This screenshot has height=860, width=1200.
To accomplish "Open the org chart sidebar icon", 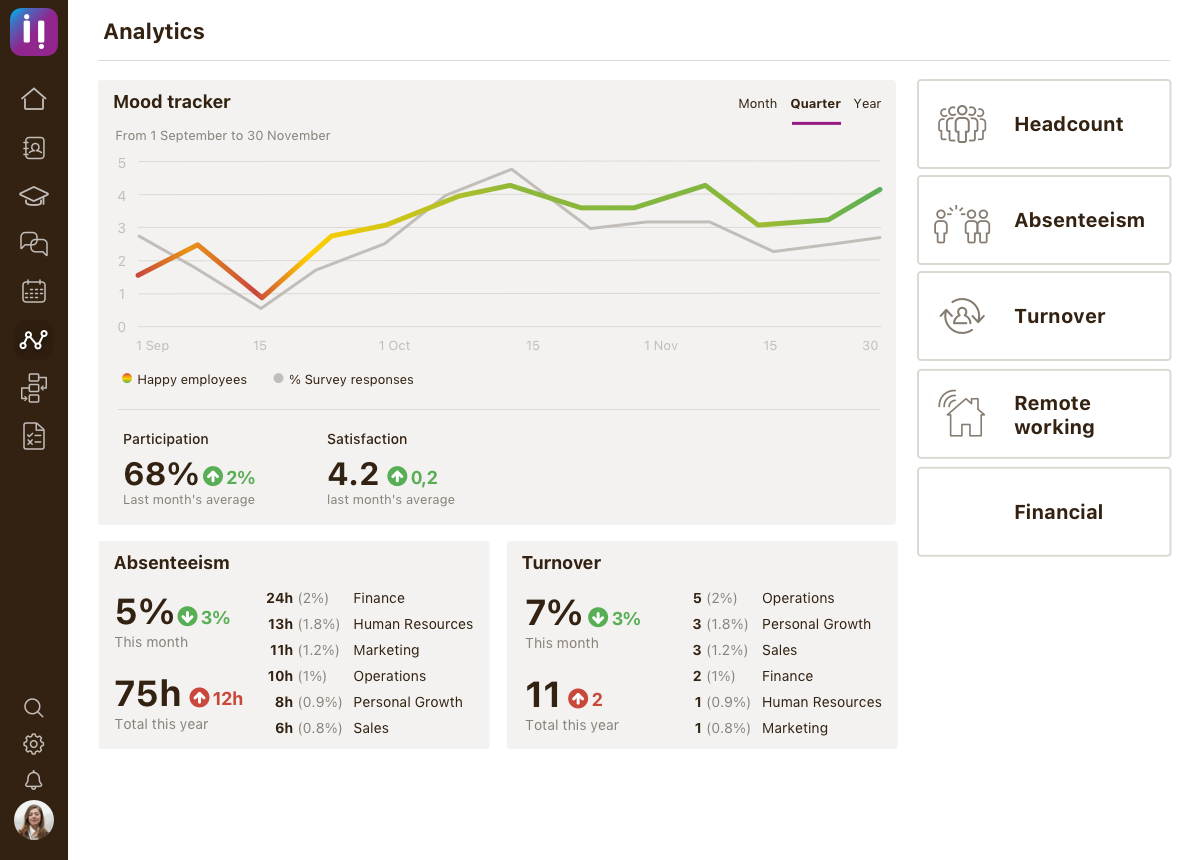I will [34, 387].
